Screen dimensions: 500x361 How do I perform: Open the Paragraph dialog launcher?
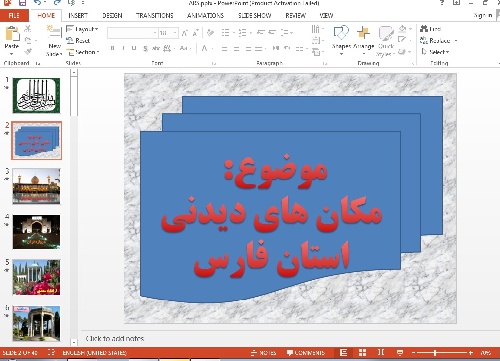(x=325, y=63)
